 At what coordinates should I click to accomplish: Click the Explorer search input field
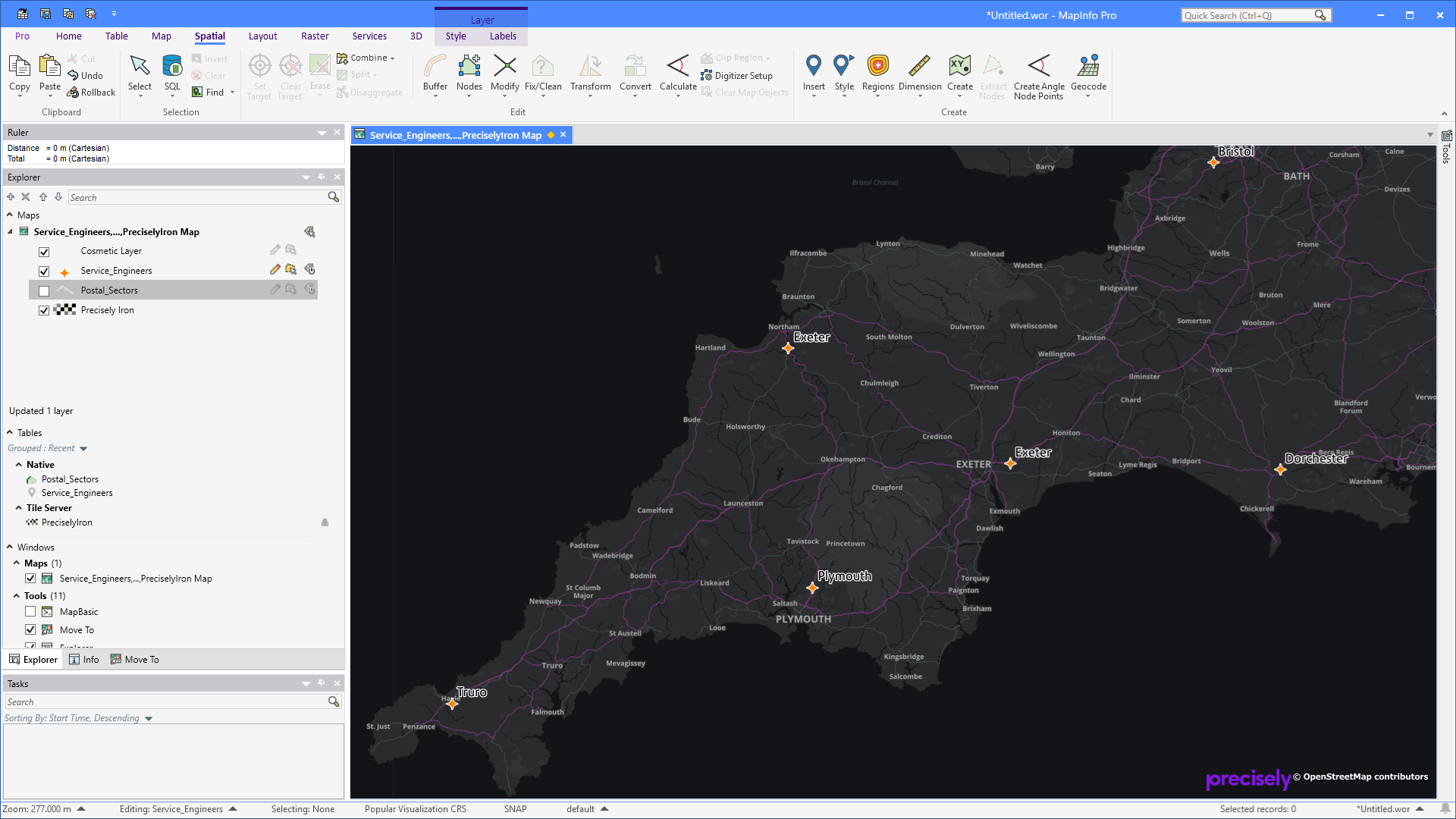tap(197, 197)
